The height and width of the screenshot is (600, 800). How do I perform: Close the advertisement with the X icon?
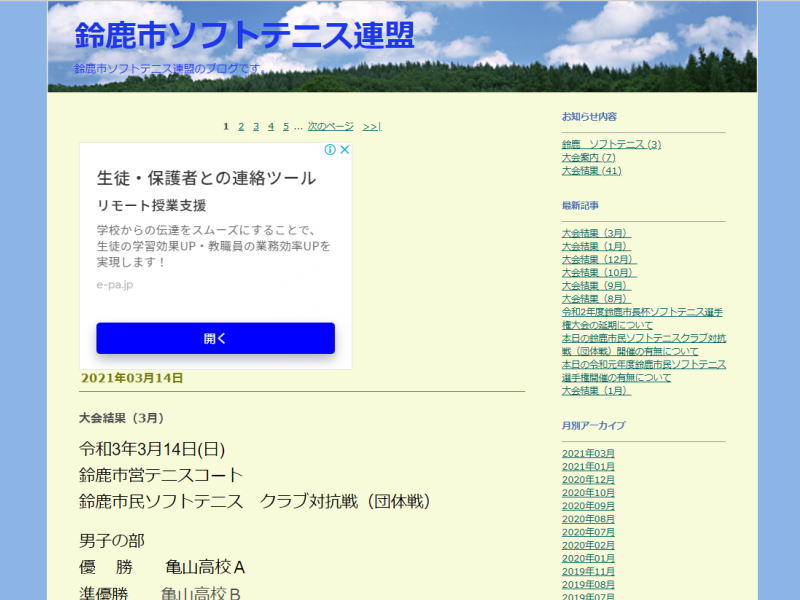[x=344, y=150]
